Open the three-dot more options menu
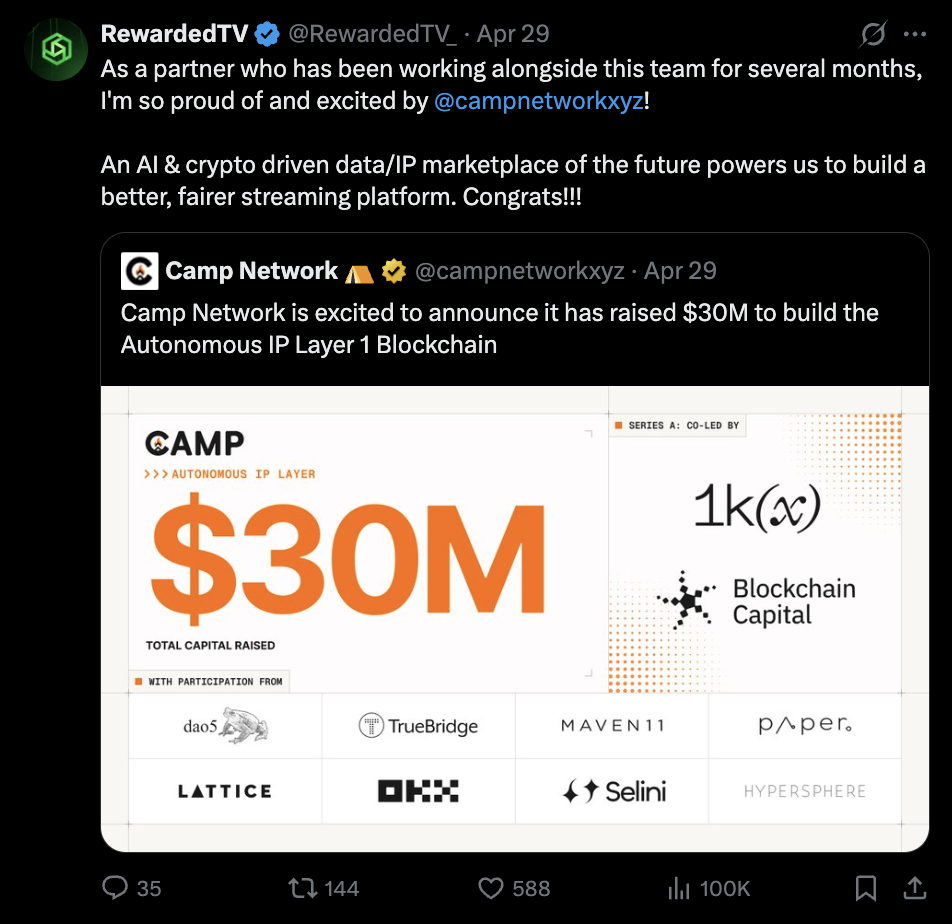 point(914,34)
